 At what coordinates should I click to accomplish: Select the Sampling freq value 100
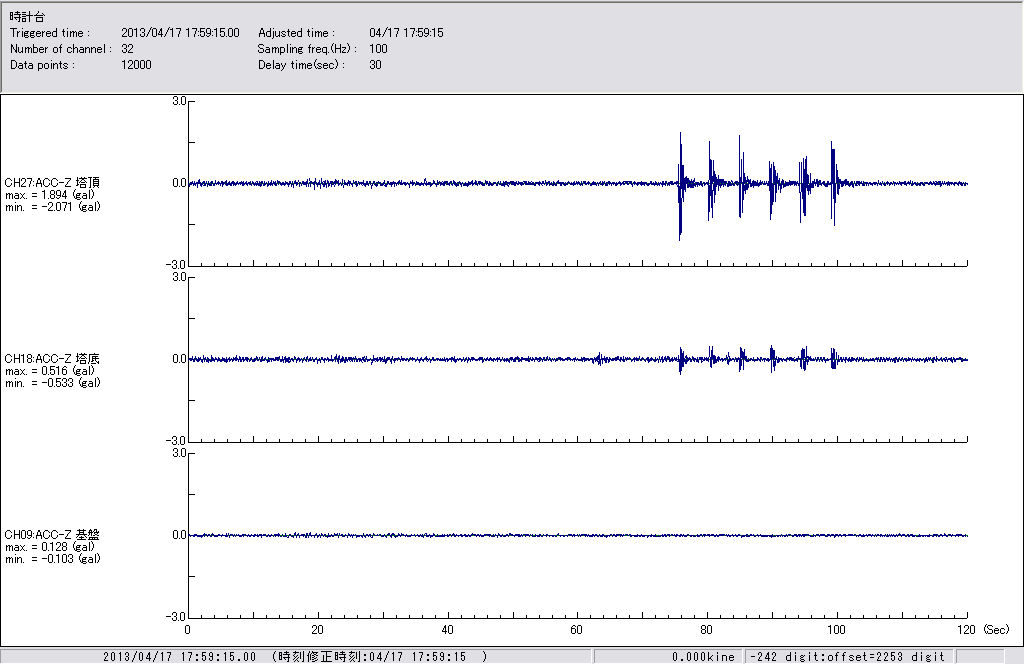(x=378, y=49)
